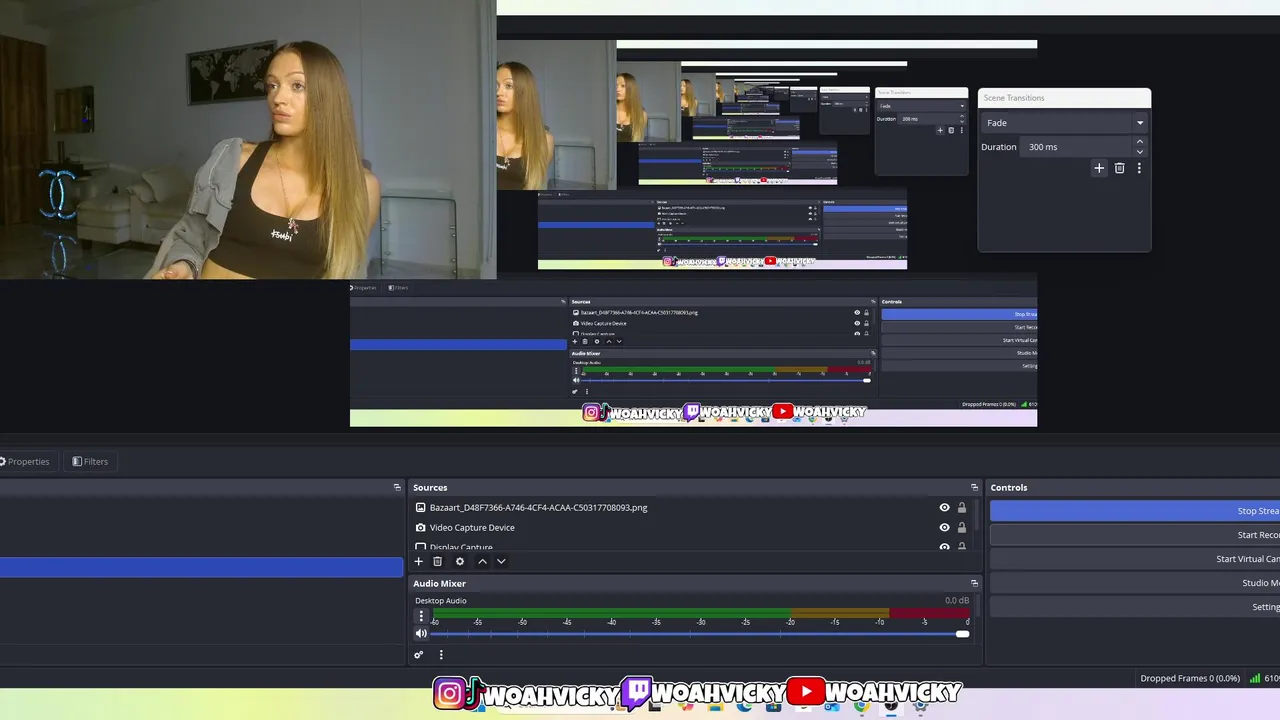Click Stop Streaming in Controls

point(1135,511)
